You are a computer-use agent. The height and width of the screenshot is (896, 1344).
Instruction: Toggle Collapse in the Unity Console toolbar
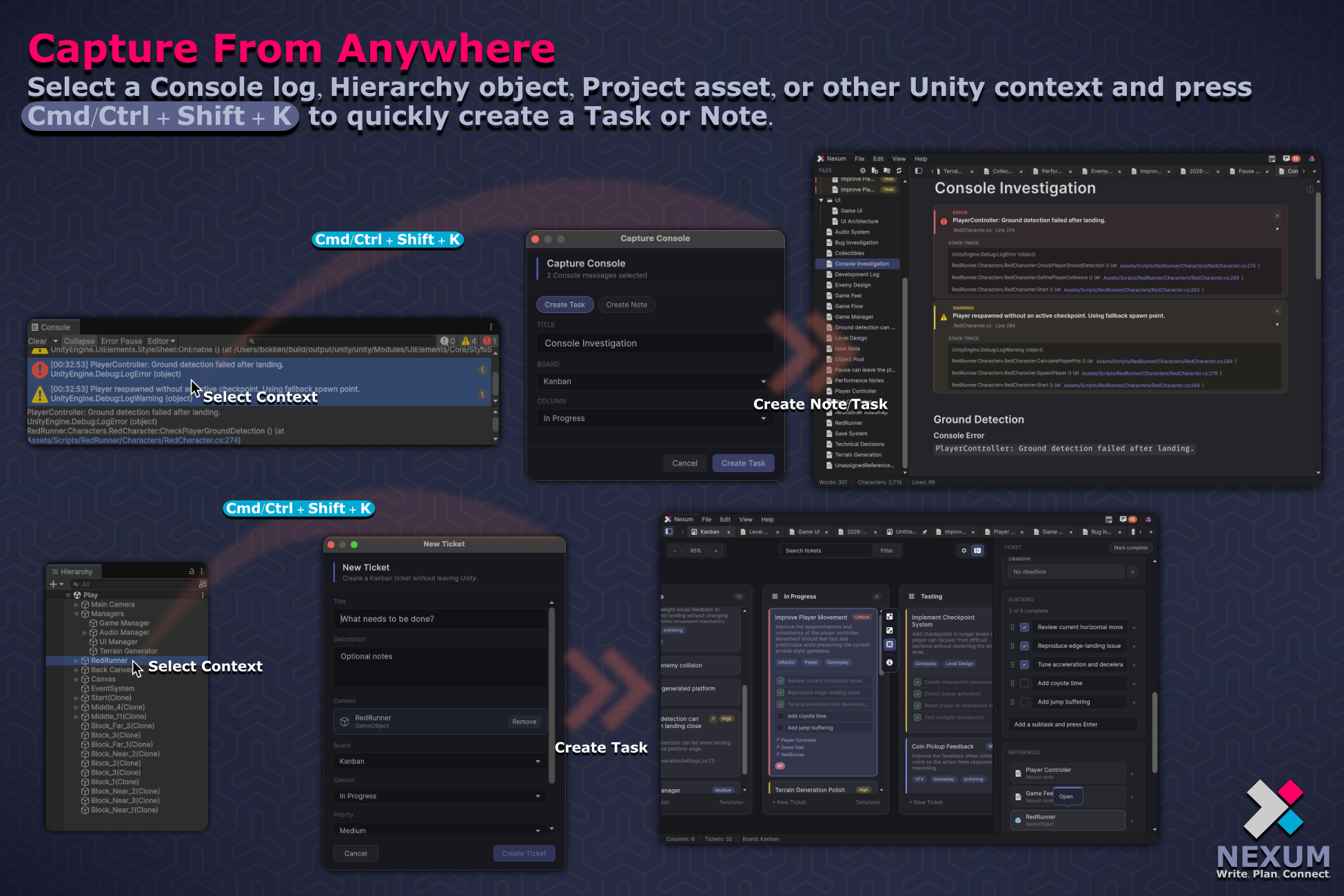click(x=79, y=341)
